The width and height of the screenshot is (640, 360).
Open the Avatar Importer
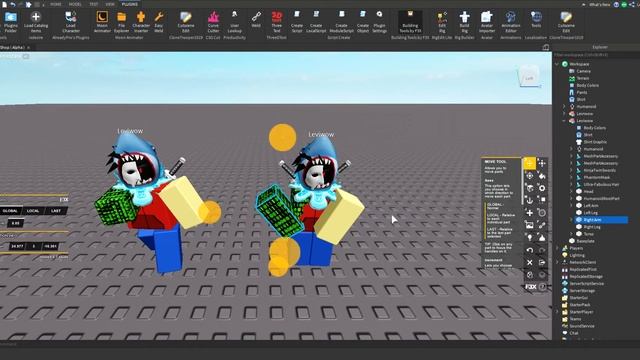coord(487,22)
